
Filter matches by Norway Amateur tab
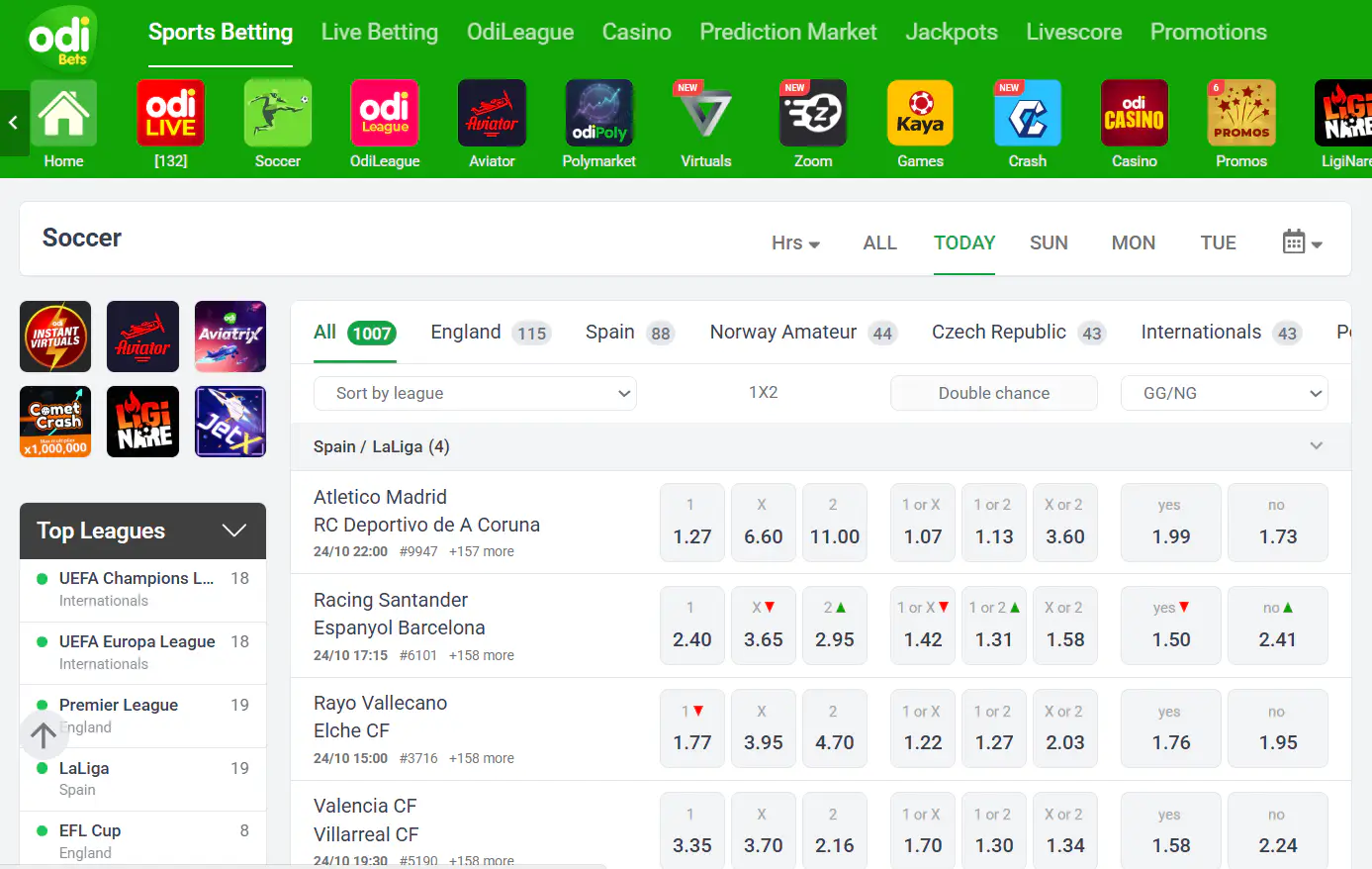(802, 333)
